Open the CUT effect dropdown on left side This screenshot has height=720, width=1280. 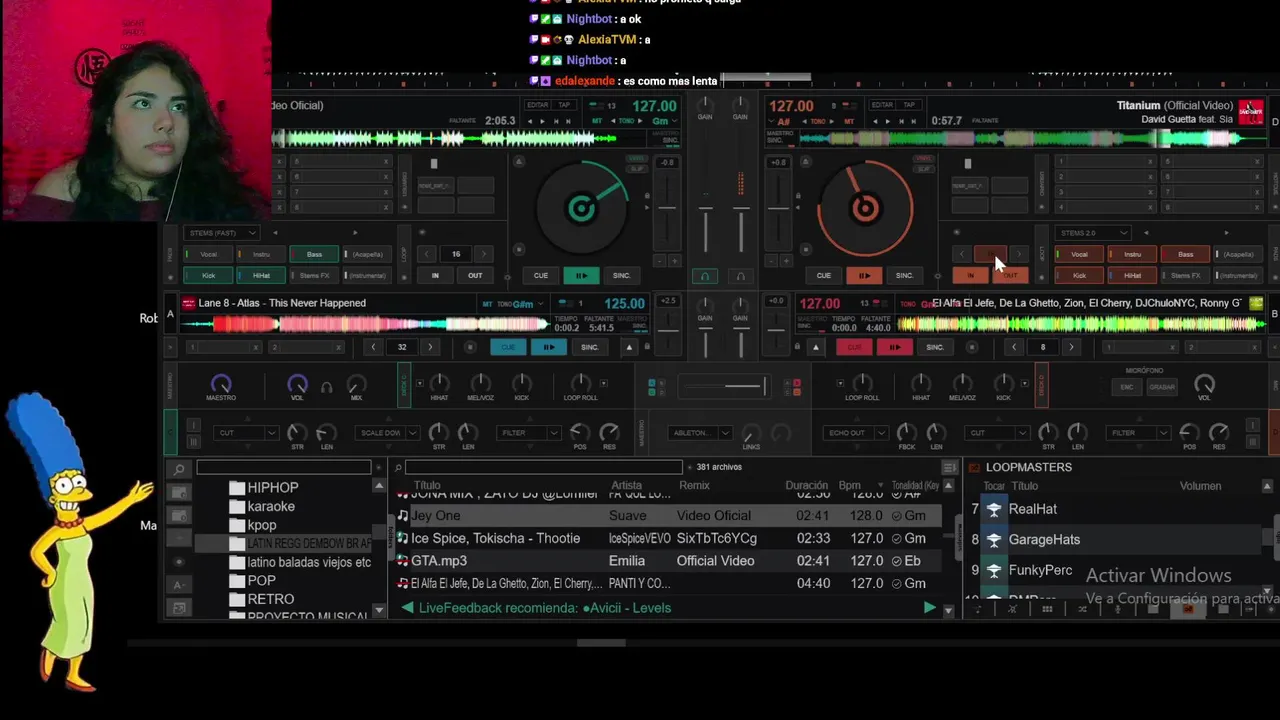point(247,433)
